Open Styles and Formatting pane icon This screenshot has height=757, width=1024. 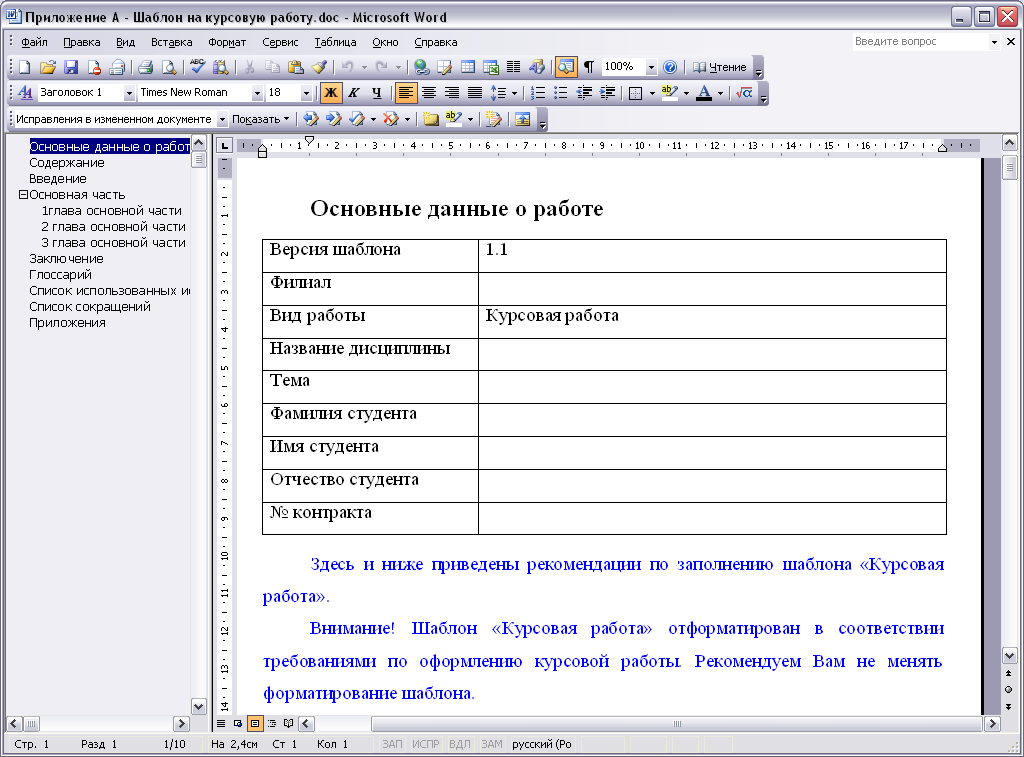[x=25, y=93]
